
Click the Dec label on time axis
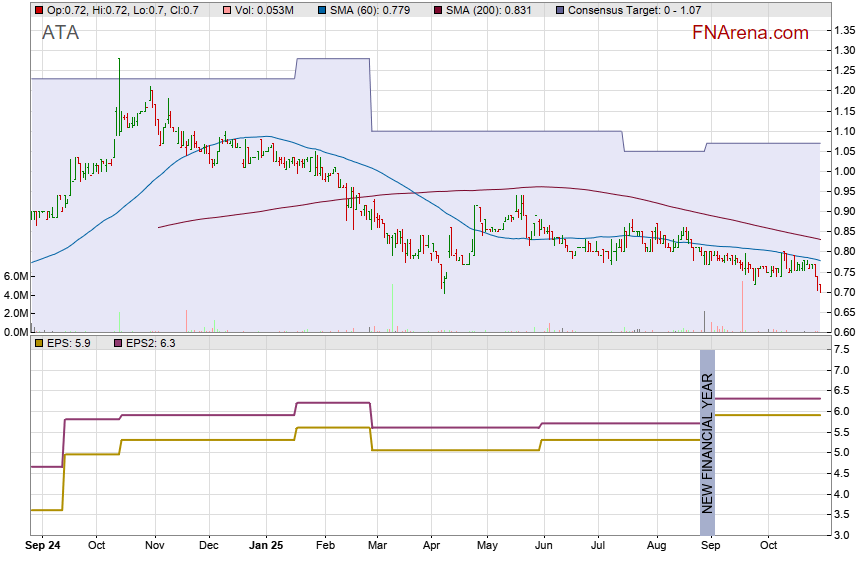[208, 546]
